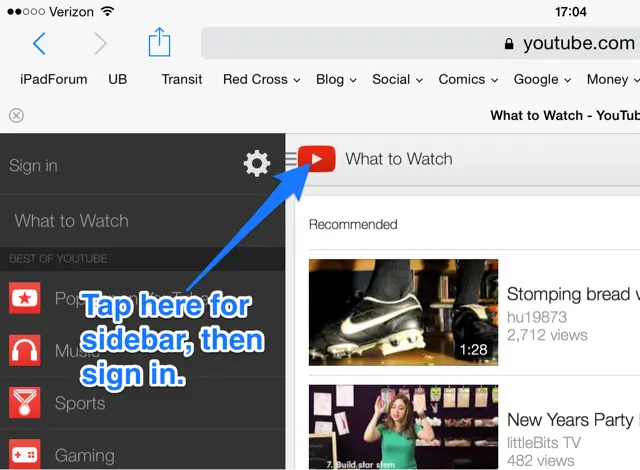Image resolution: width=640 pixels, height=470 pixels.
Task: Tap the Recommended section heading
Action: coord(353,224)
